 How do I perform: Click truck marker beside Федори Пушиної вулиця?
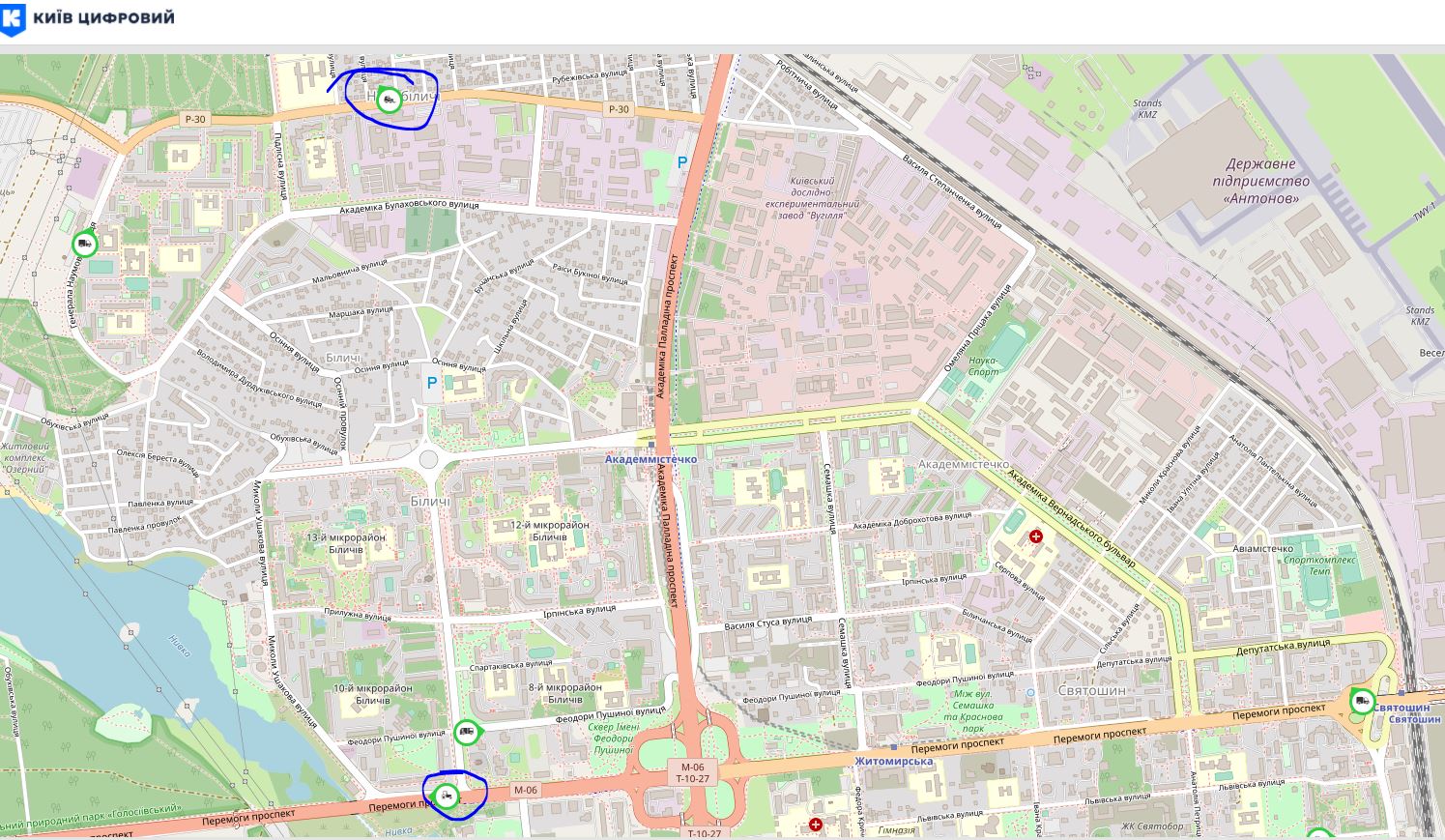click(x=467, y=732)
